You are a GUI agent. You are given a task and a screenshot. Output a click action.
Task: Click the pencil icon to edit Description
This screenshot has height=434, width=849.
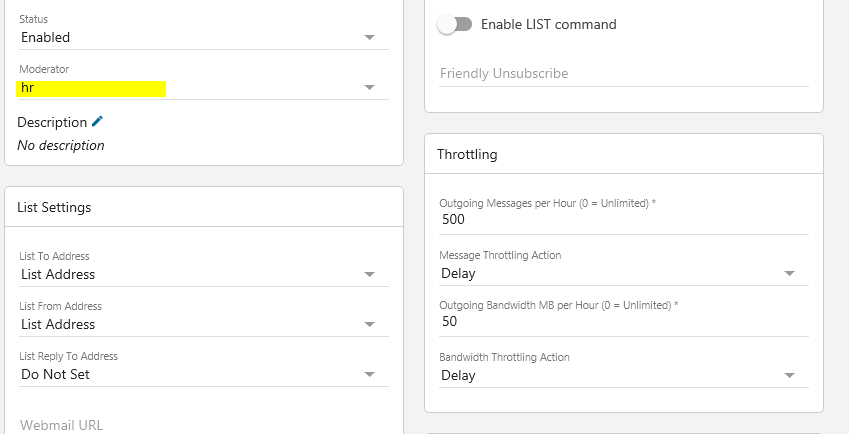click(97, 121)
